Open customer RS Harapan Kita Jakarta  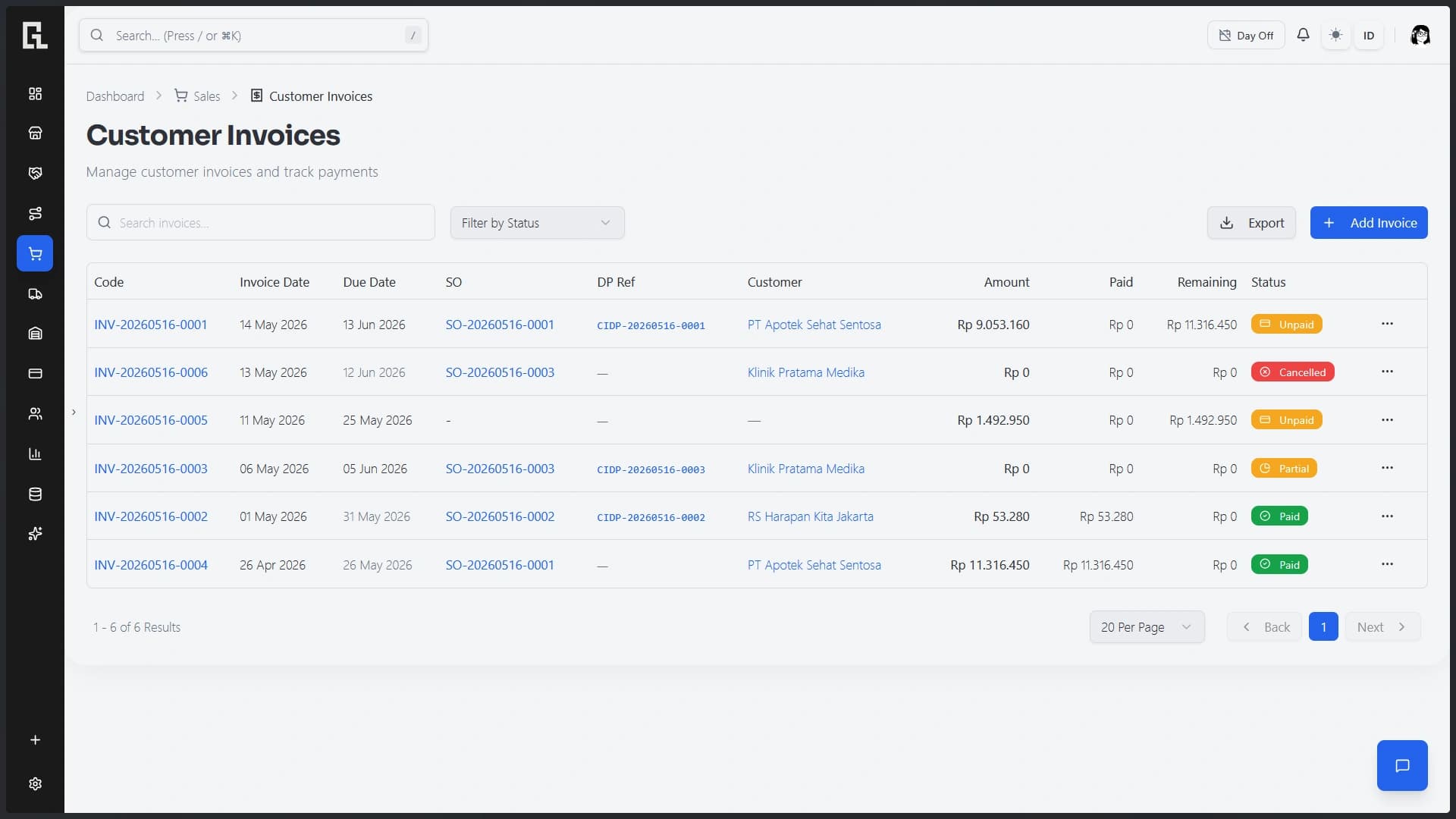point(810,516)
